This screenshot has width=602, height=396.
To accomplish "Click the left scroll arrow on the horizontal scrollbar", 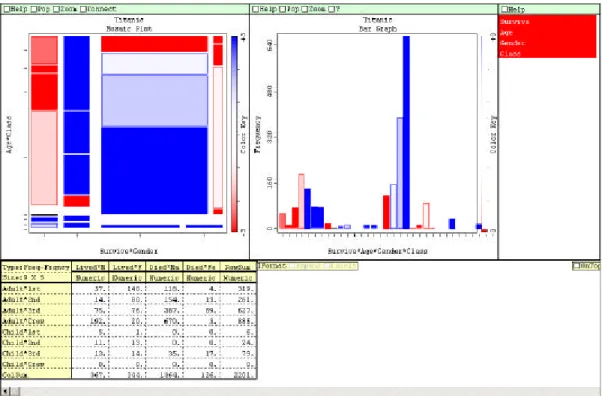I will tap(5, 391).
